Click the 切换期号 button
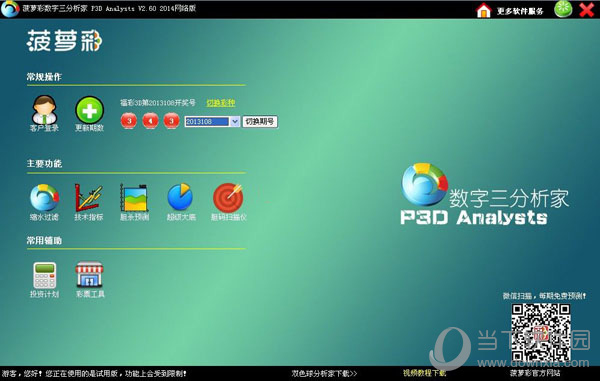Viewport: 600px width, 381px height. (260, 122)
